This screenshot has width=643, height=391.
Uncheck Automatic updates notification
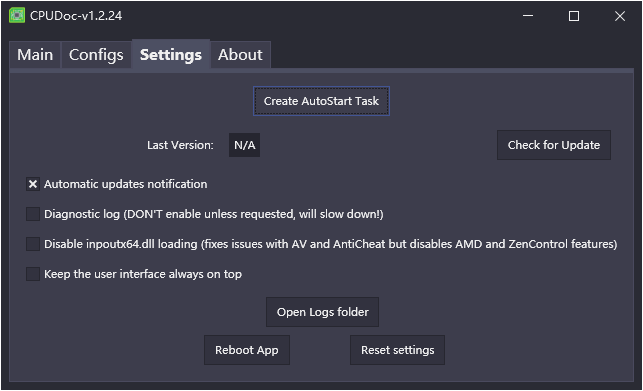tap(33, 184)
